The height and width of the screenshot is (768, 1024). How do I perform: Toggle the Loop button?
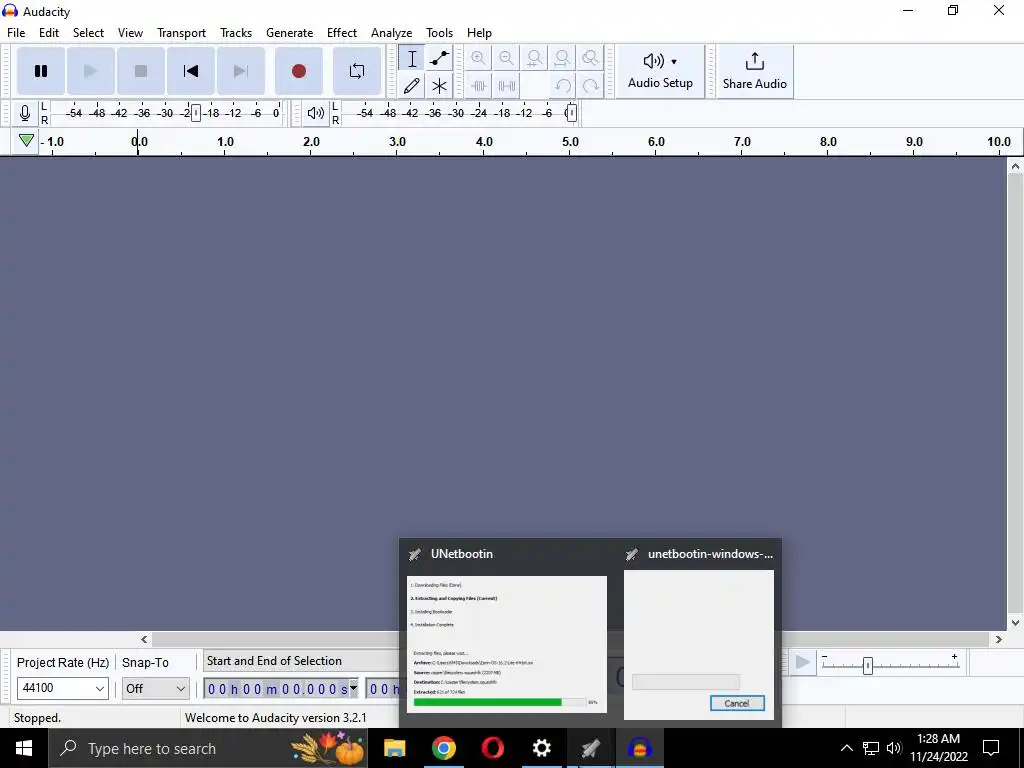[x=357, y=71]
